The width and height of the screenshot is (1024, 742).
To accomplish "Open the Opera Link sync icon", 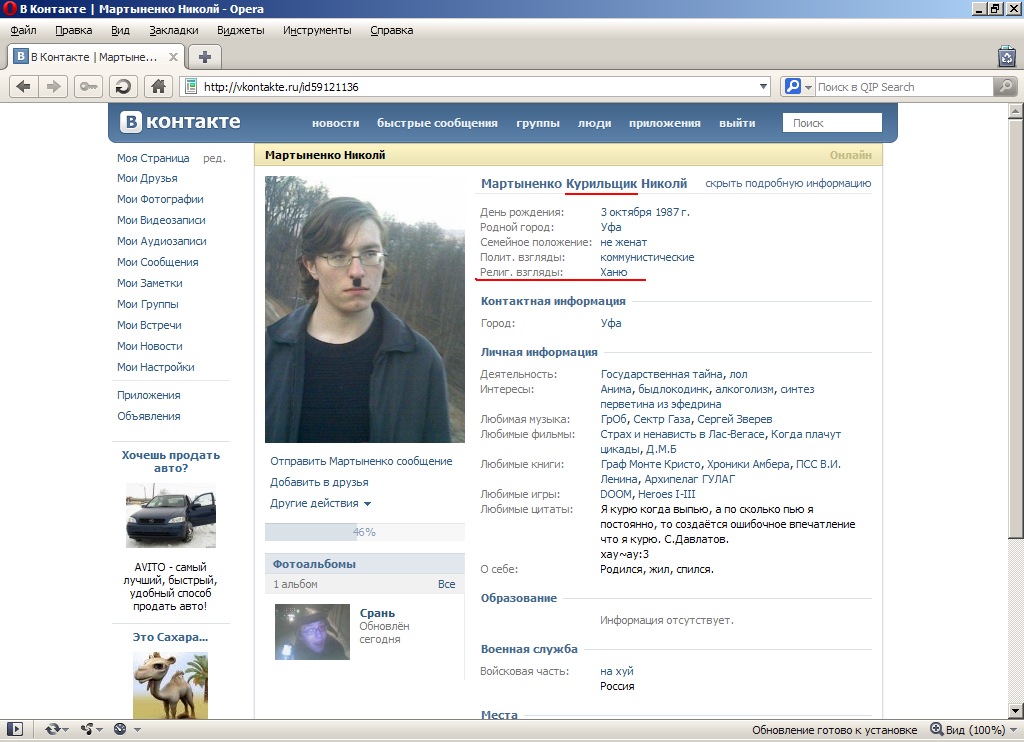I will point(53,730).
